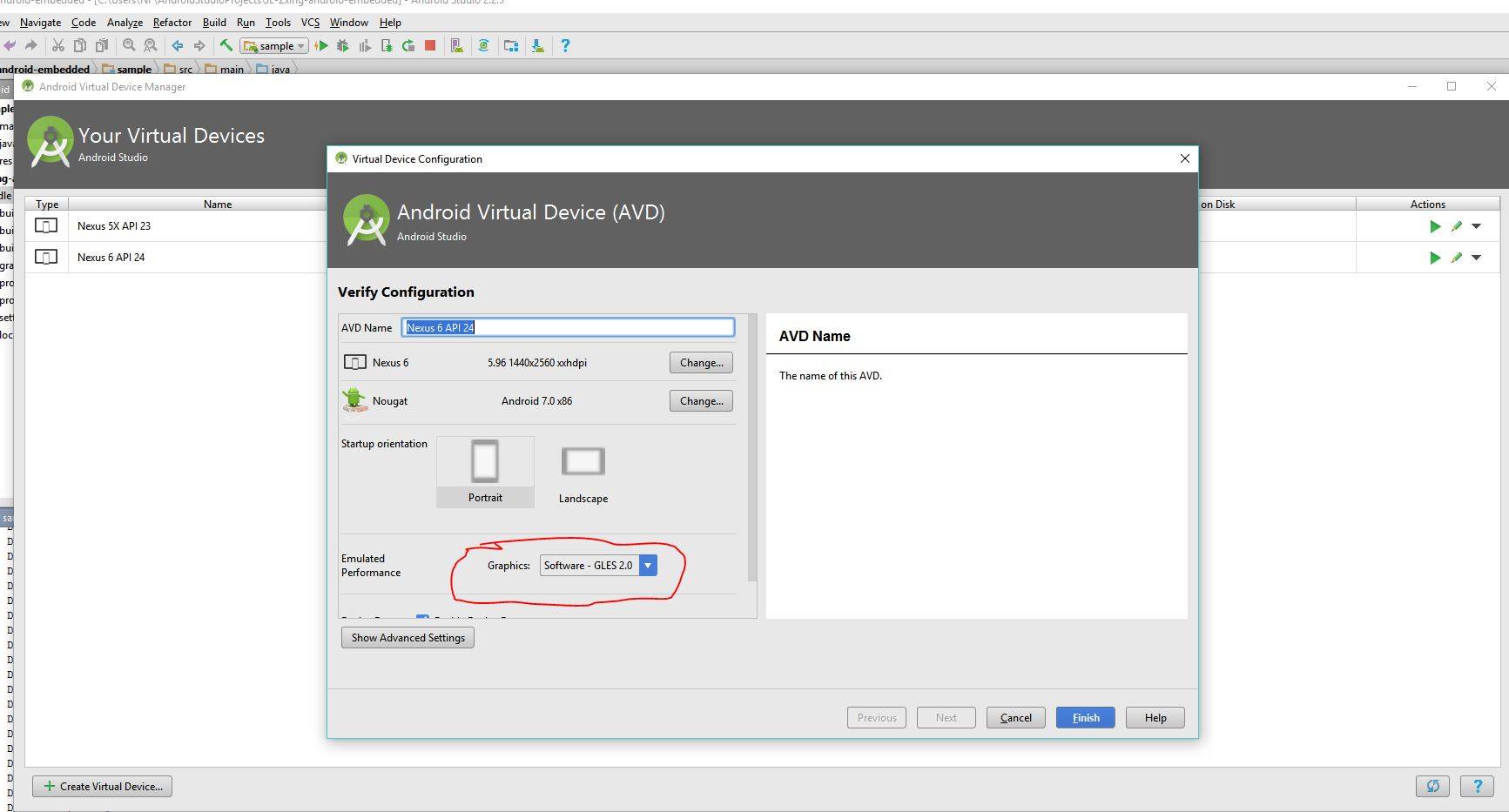Click the Make Project hammer icon
Screen dimensions: 1509x812
tap(226, 45)
